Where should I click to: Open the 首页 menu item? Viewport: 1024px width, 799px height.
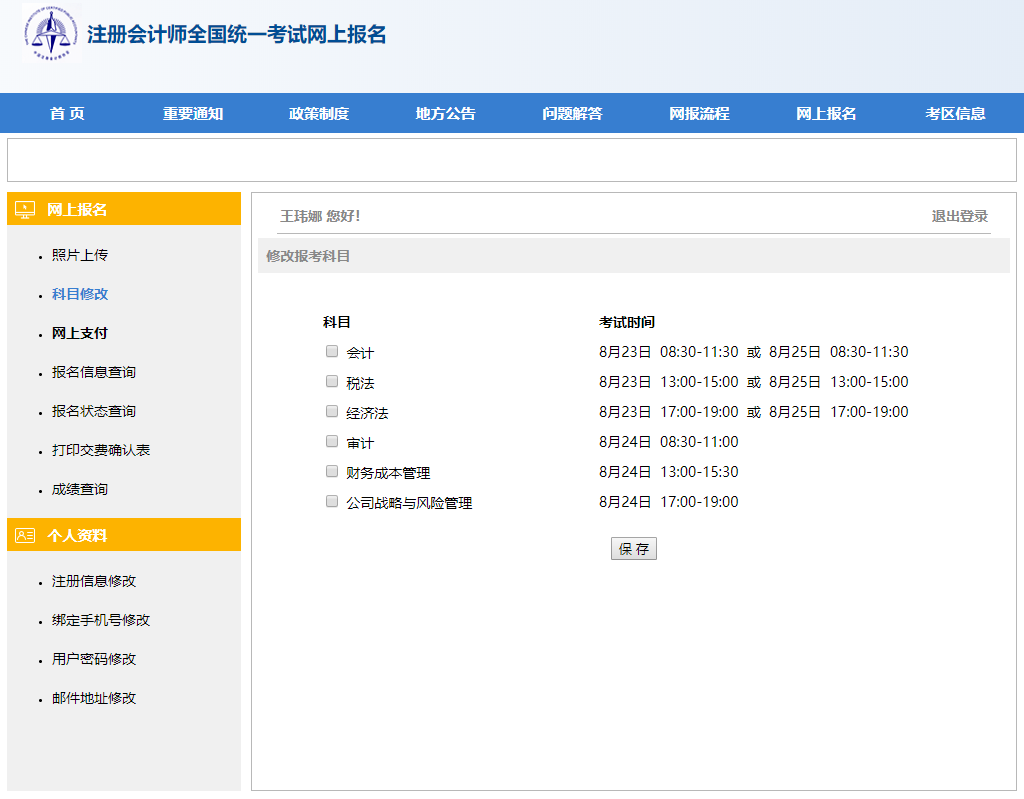coord(65,113)
